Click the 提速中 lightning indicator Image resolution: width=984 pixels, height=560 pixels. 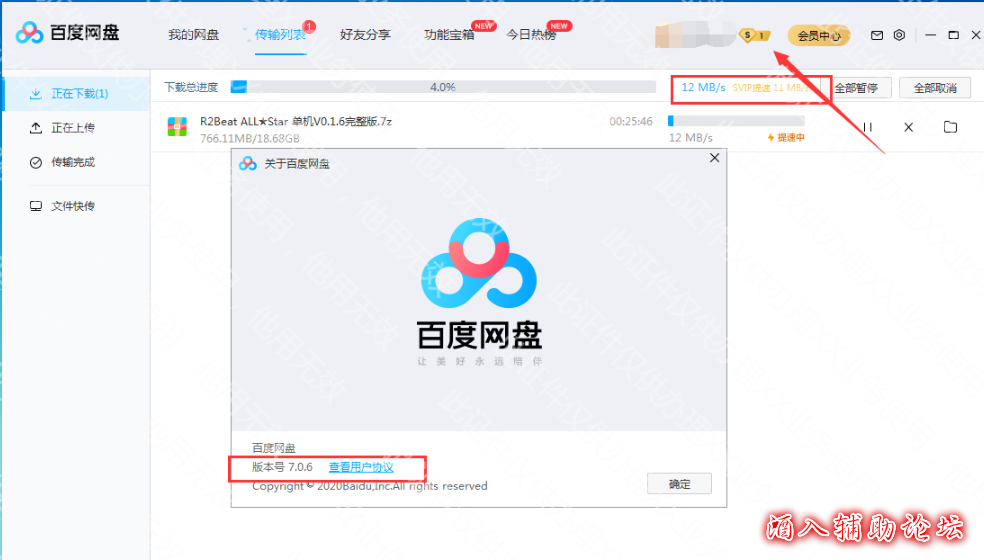click(x=786, y=137)
